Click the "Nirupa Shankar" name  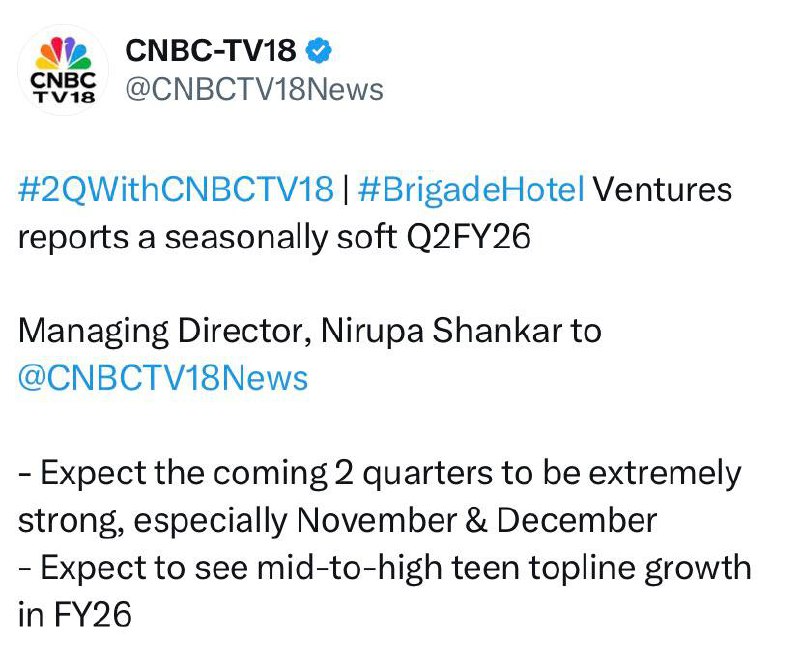(x=441, y=330)
